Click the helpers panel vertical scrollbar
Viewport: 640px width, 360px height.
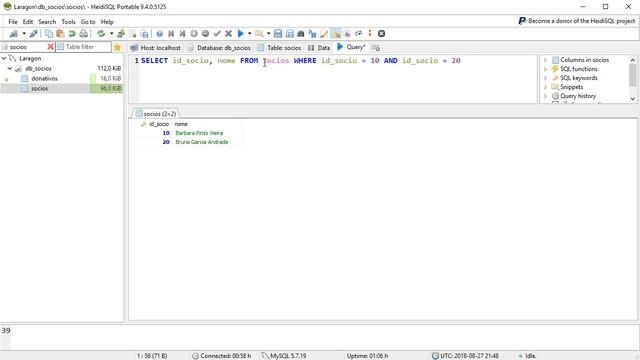[633, 79]
